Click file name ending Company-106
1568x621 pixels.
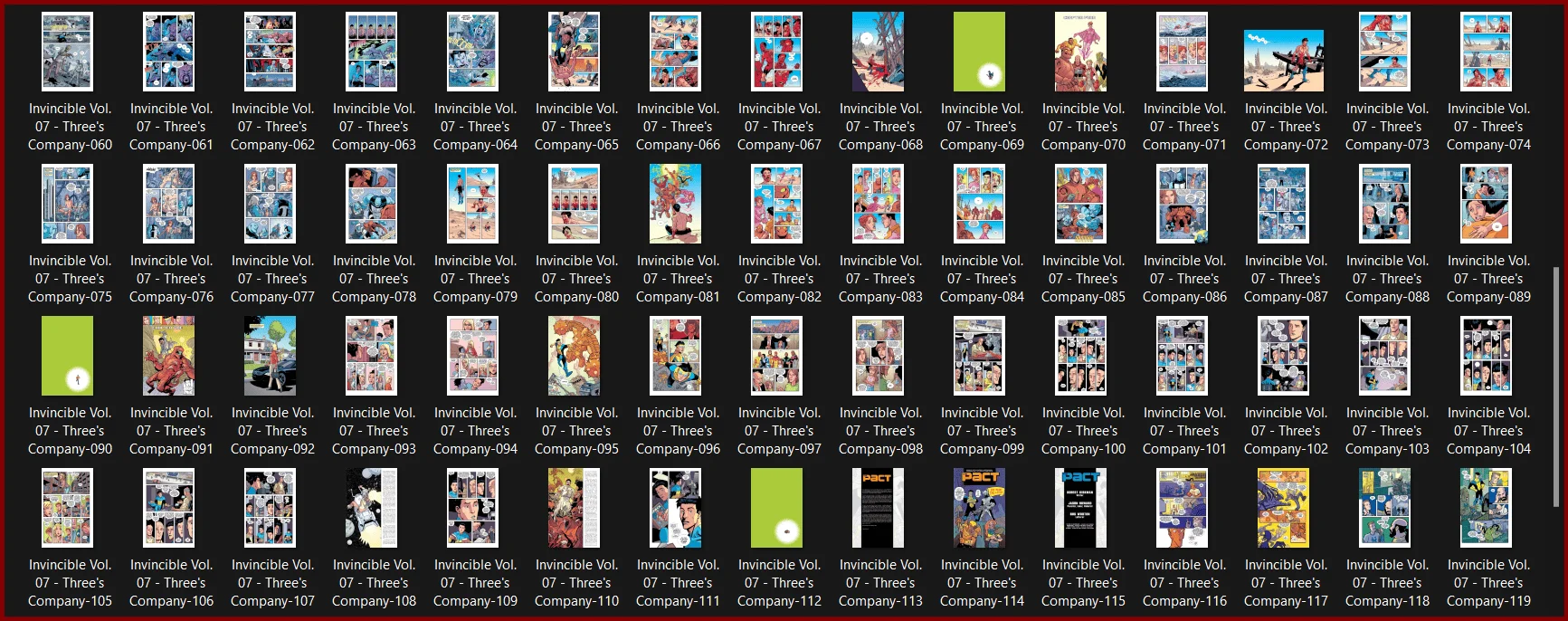[171, 583]
